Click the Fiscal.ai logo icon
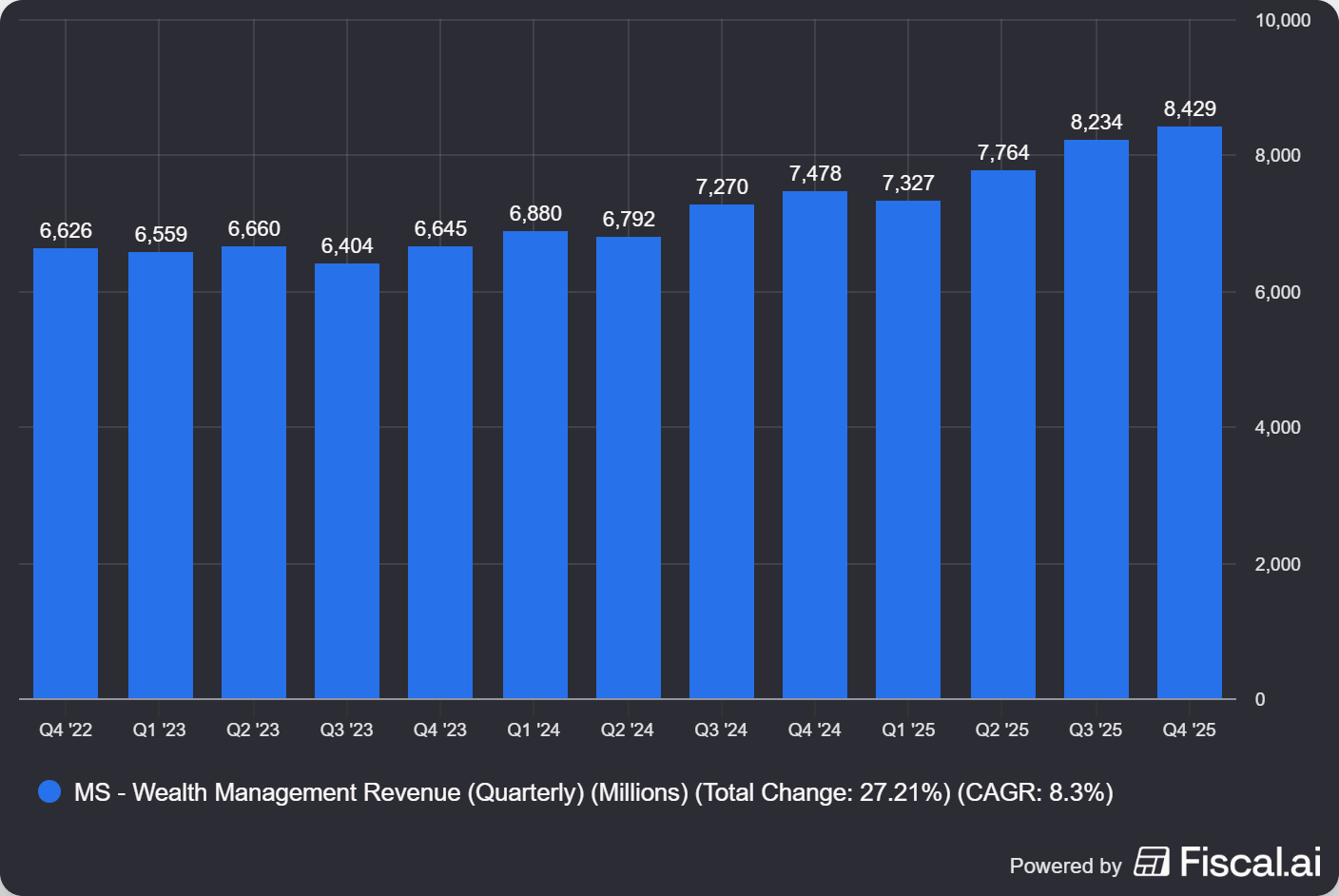This screenshot has width=1339, height=896. point(1152,862)
